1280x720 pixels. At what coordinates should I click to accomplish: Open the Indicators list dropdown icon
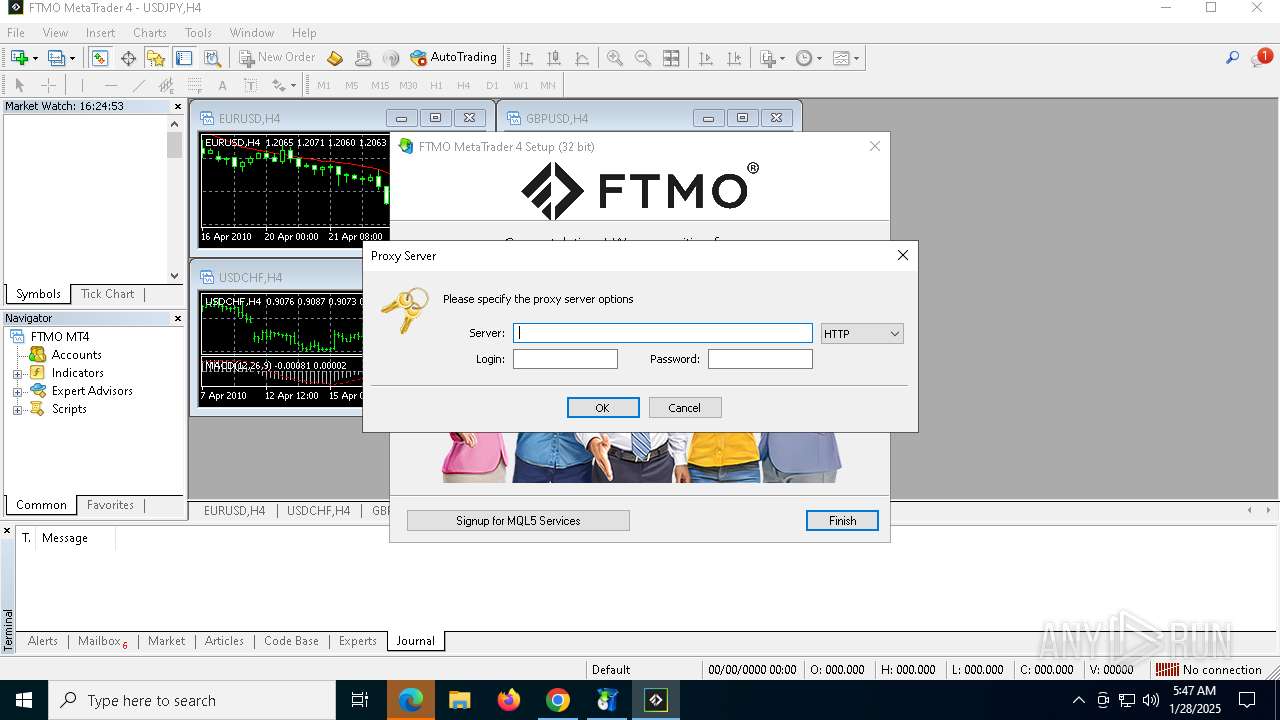pyautogui.click(x=772, y=58)
